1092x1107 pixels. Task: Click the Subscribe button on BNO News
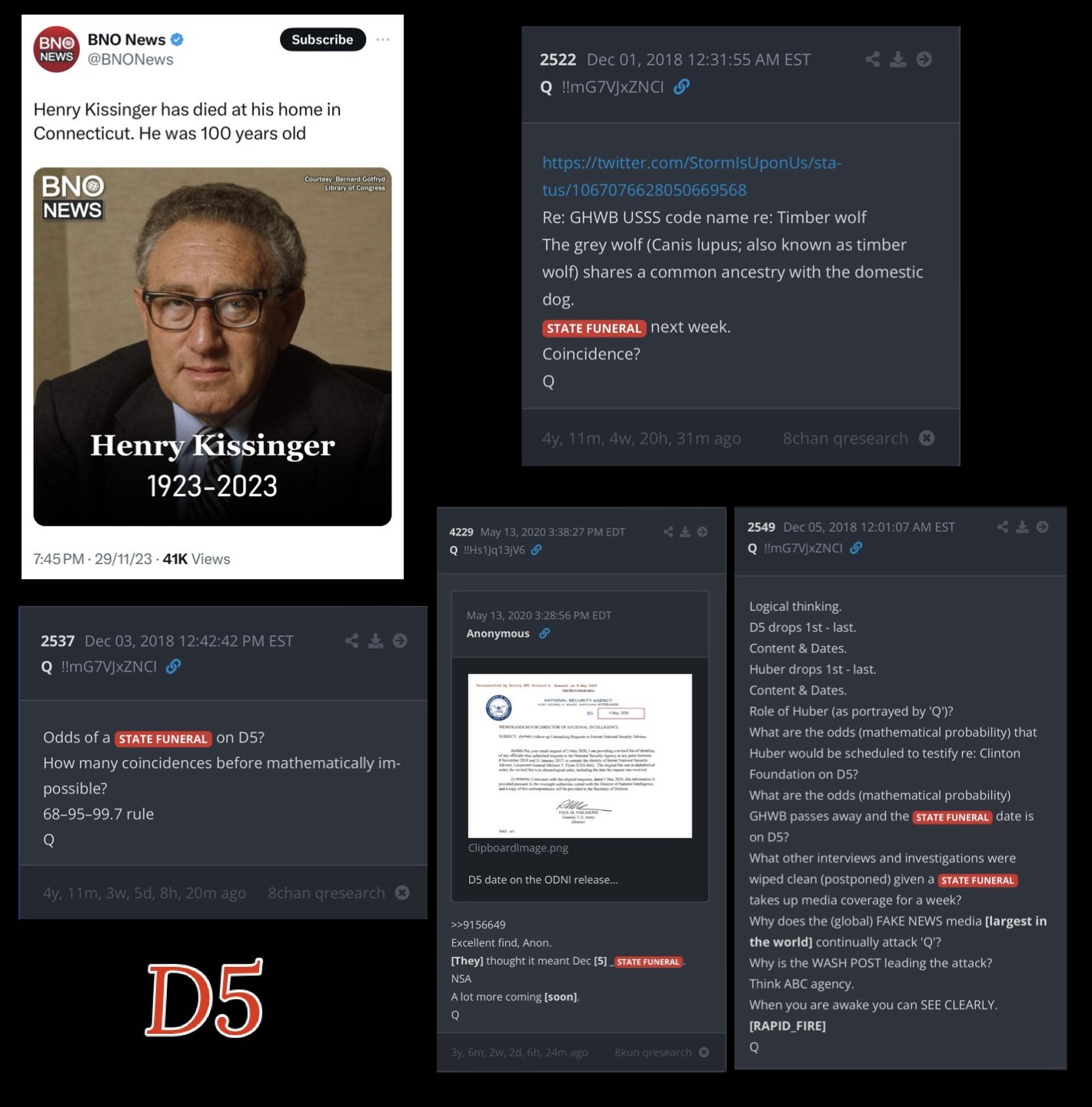click(322, 39)
